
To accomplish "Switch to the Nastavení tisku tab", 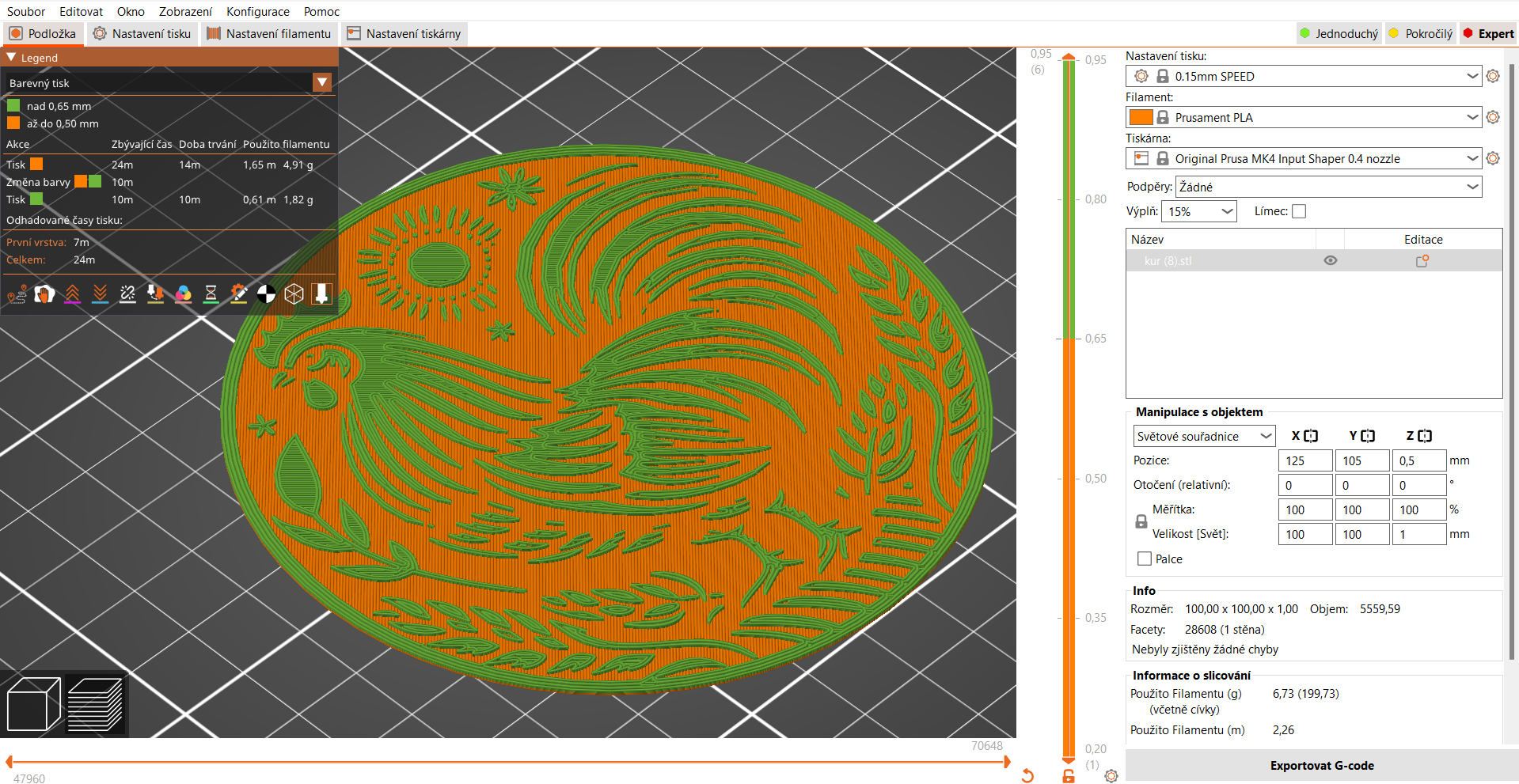I will pos(142,33).
